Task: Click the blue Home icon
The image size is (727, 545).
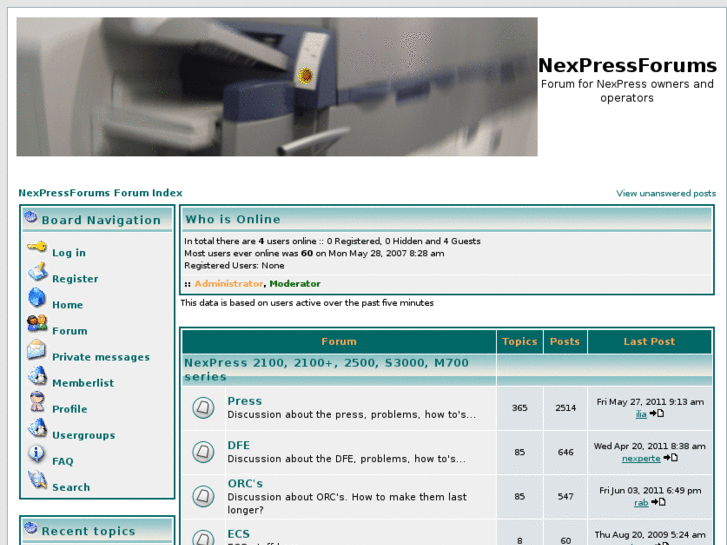Action: [37, 298]
